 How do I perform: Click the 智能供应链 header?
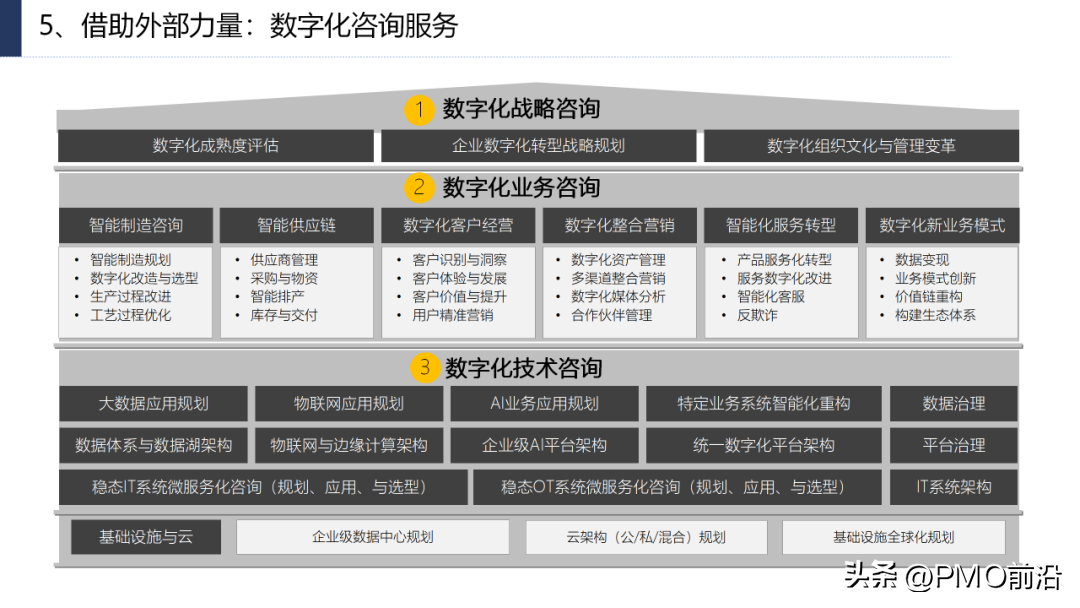pyautogui.click(x=297, y=225)
